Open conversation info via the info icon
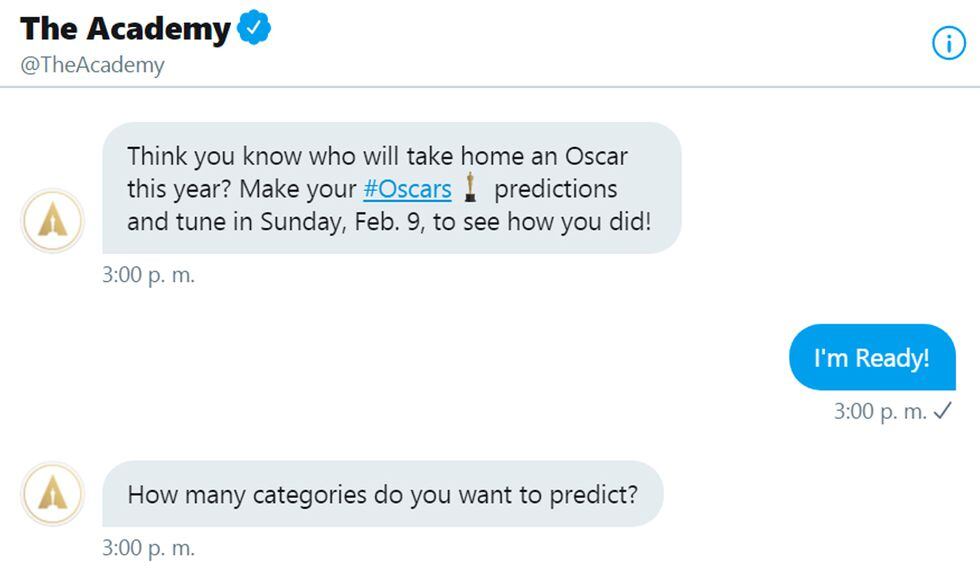The image size is (980, 572). pyautogui.click(x=948, y=42)
